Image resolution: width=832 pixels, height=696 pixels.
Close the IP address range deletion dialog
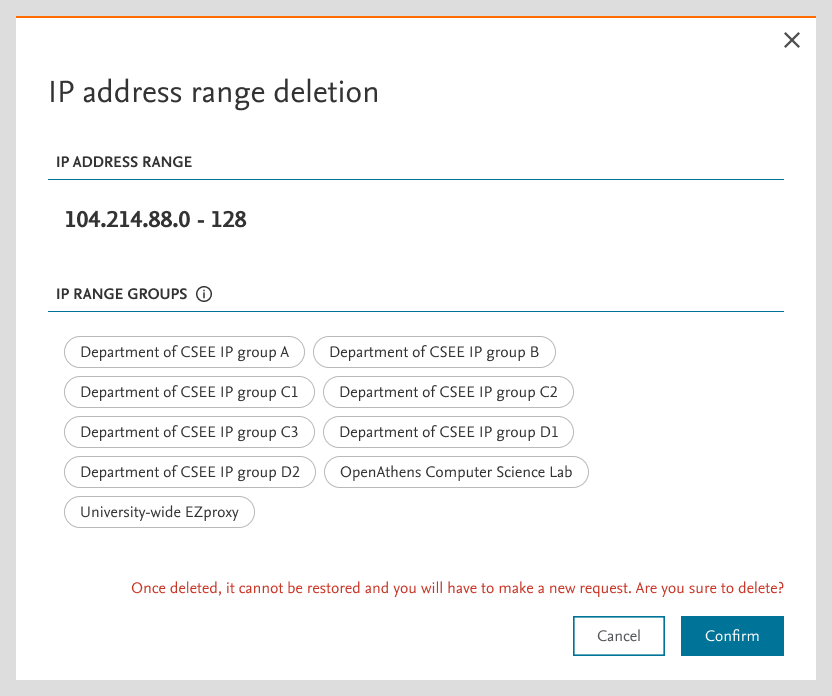[x=792, y=40]
